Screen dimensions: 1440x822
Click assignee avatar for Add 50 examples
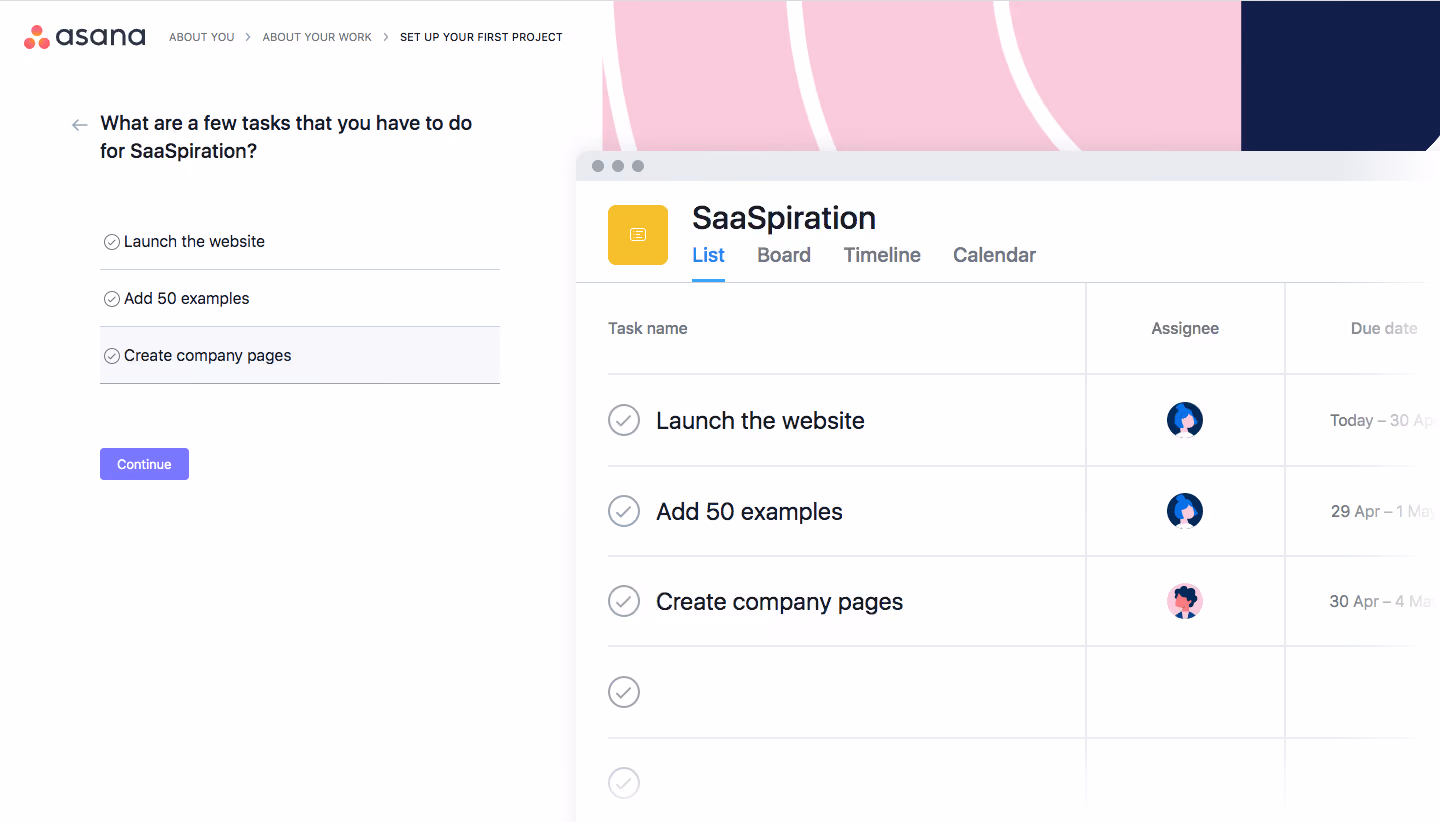click(1185, 511)
